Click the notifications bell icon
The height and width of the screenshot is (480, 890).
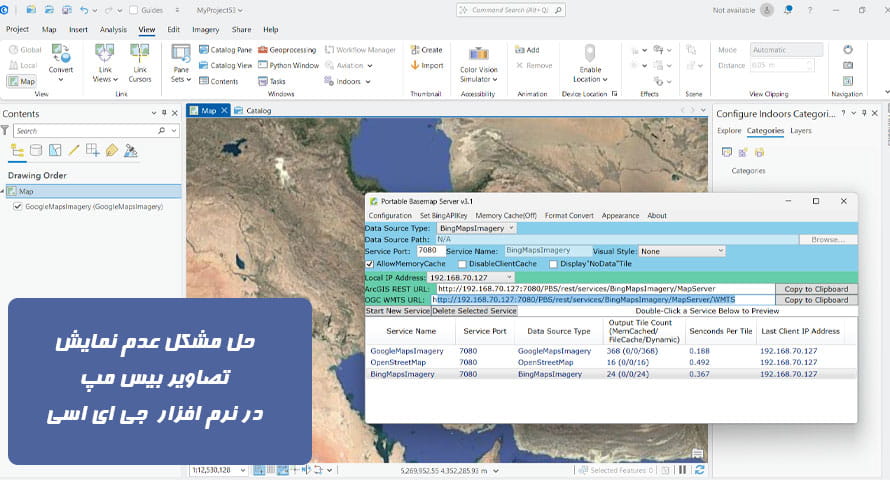point(788,10)
